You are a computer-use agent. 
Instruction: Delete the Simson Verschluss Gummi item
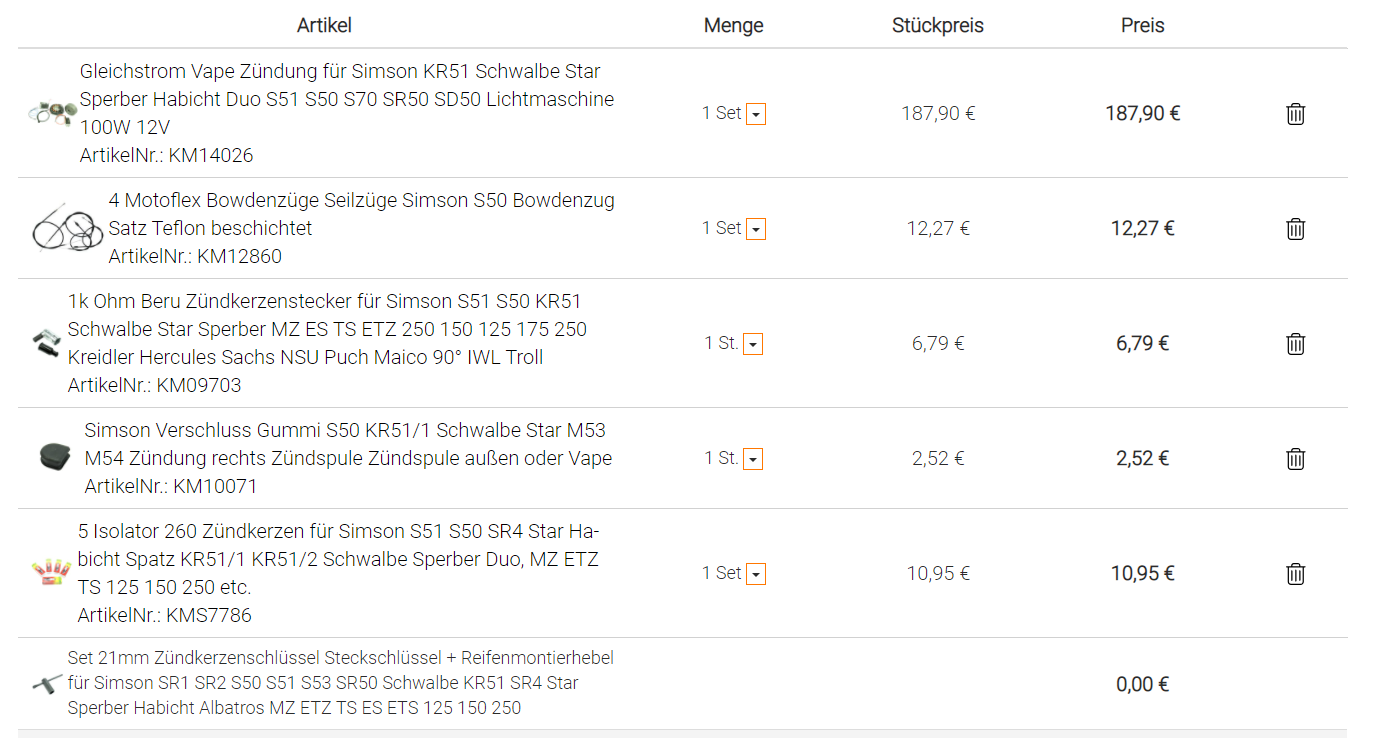pos(1295,459)
